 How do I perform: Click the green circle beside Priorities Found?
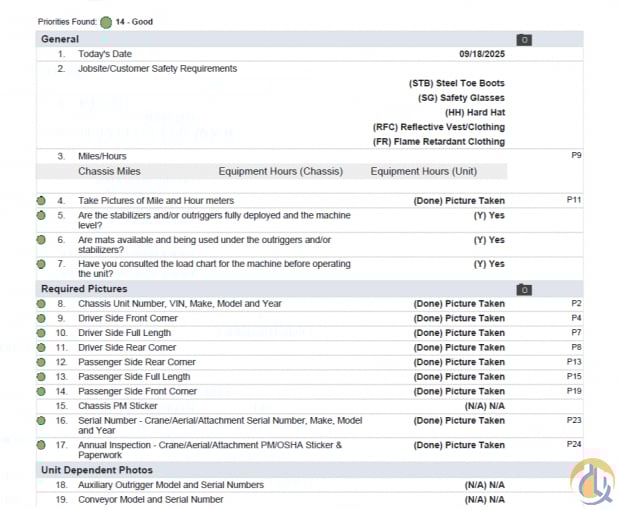click(106, 21)
